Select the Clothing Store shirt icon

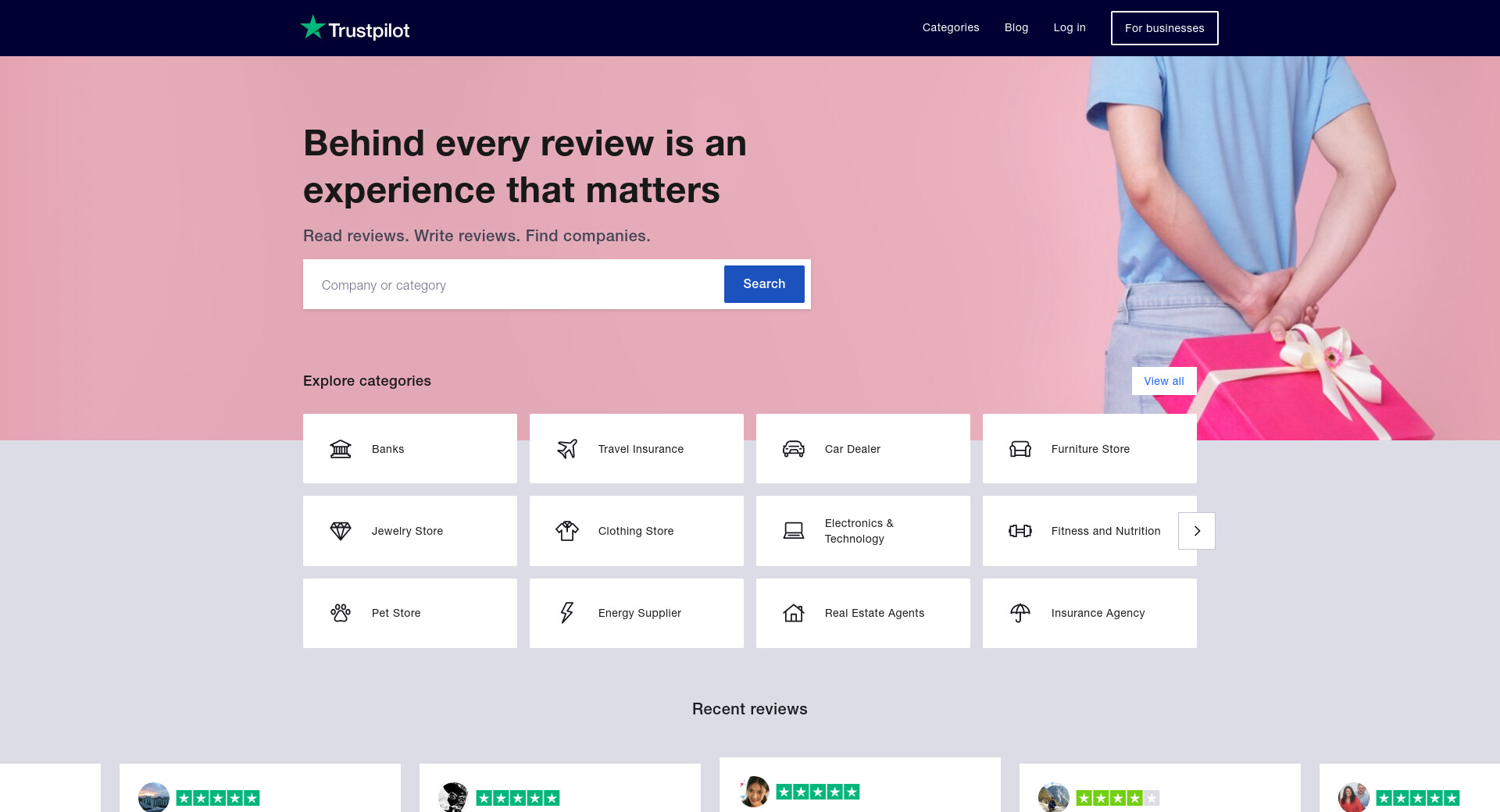[567, 531]
